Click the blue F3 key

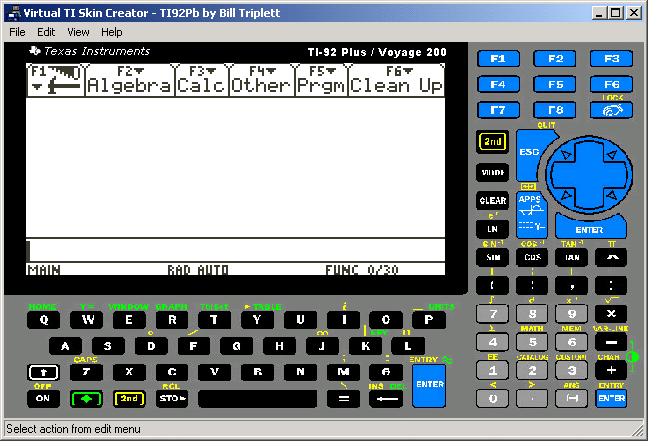click(611, 59)
